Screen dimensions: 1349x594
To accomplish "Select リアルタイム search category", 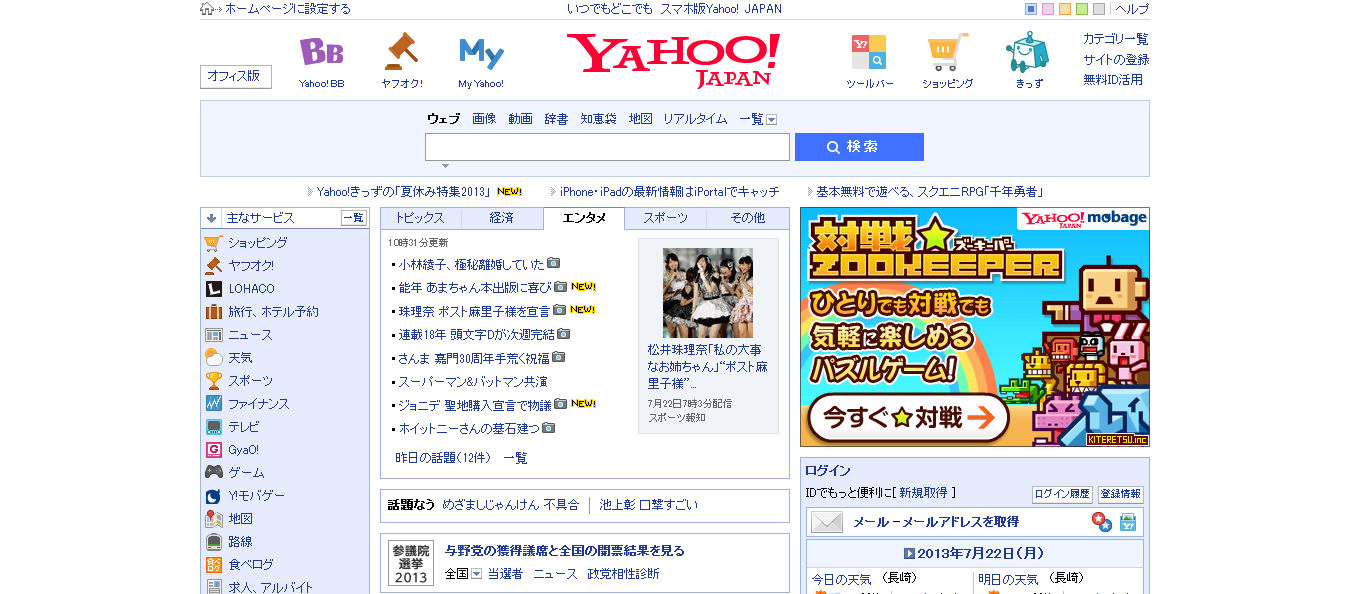I will coord(695,119).
